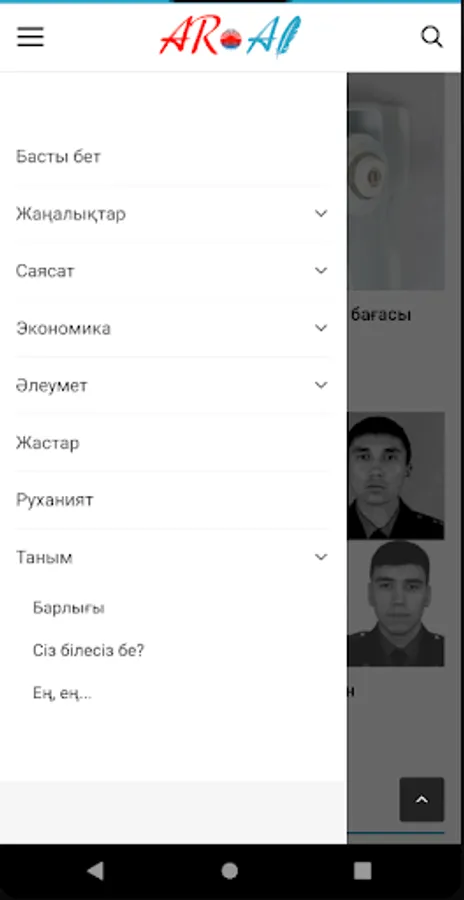Tap the scroll-to-top arrow button
464x900 pixels.
click(x=422, y=800)
